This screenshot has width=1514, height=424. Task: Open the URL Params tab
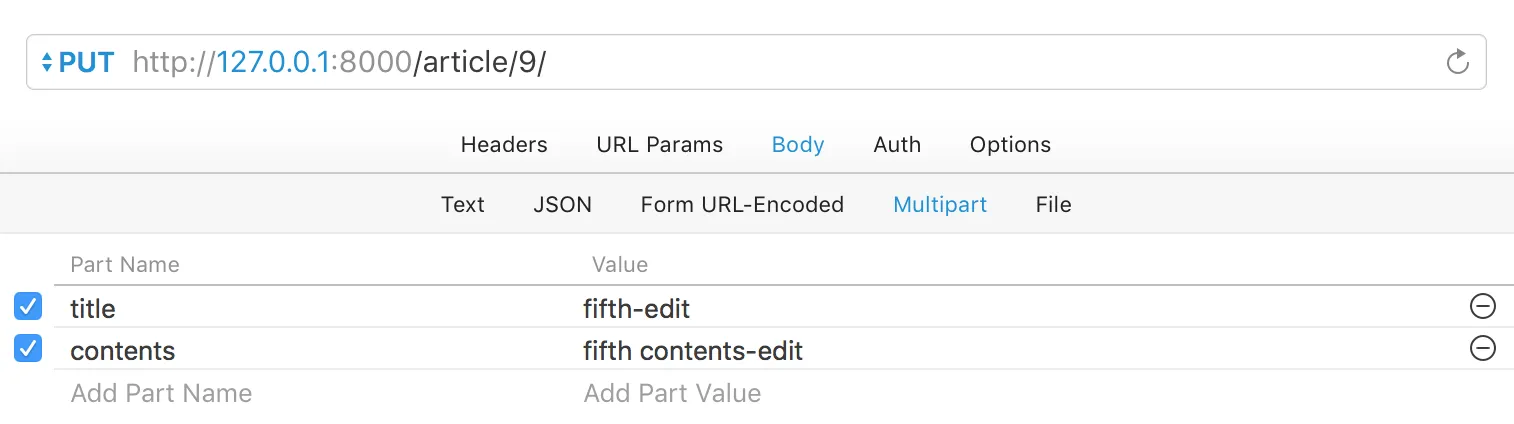[659, 144]
